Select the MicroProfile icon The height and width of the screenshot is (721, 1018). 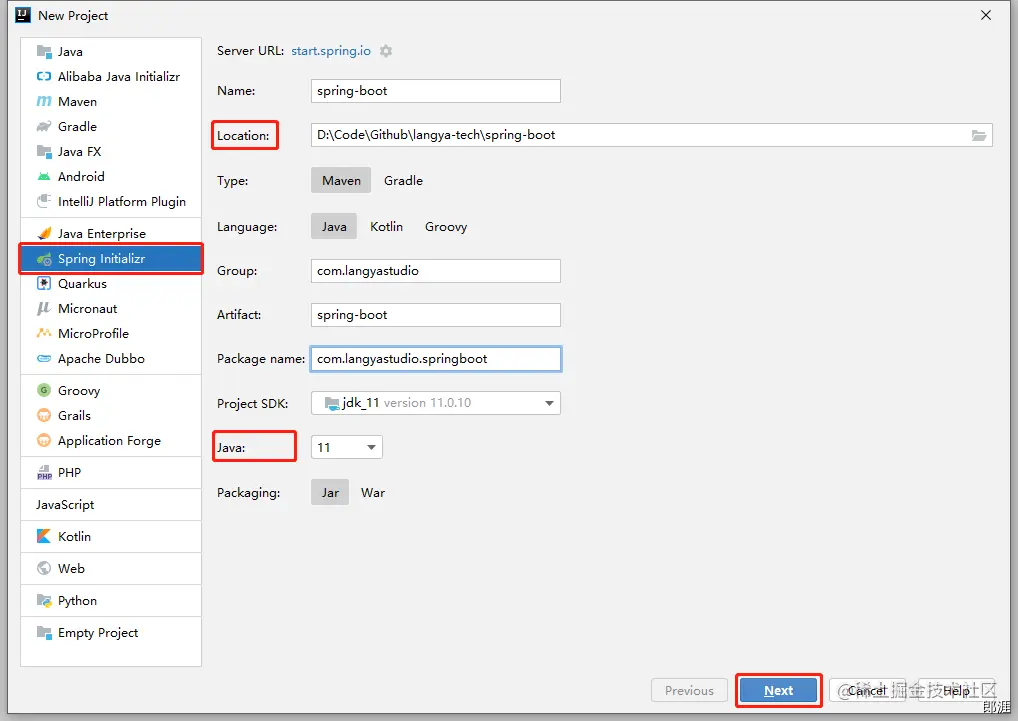pyautogui.click(x=43, y=334)
